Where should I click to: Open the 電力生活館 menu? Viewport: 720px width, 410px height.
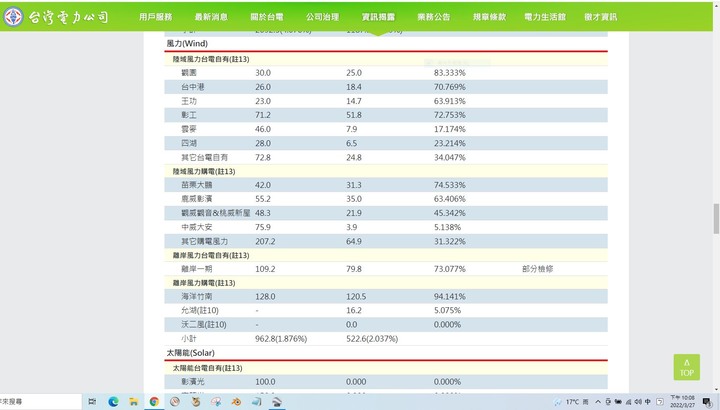click(545, 17)
